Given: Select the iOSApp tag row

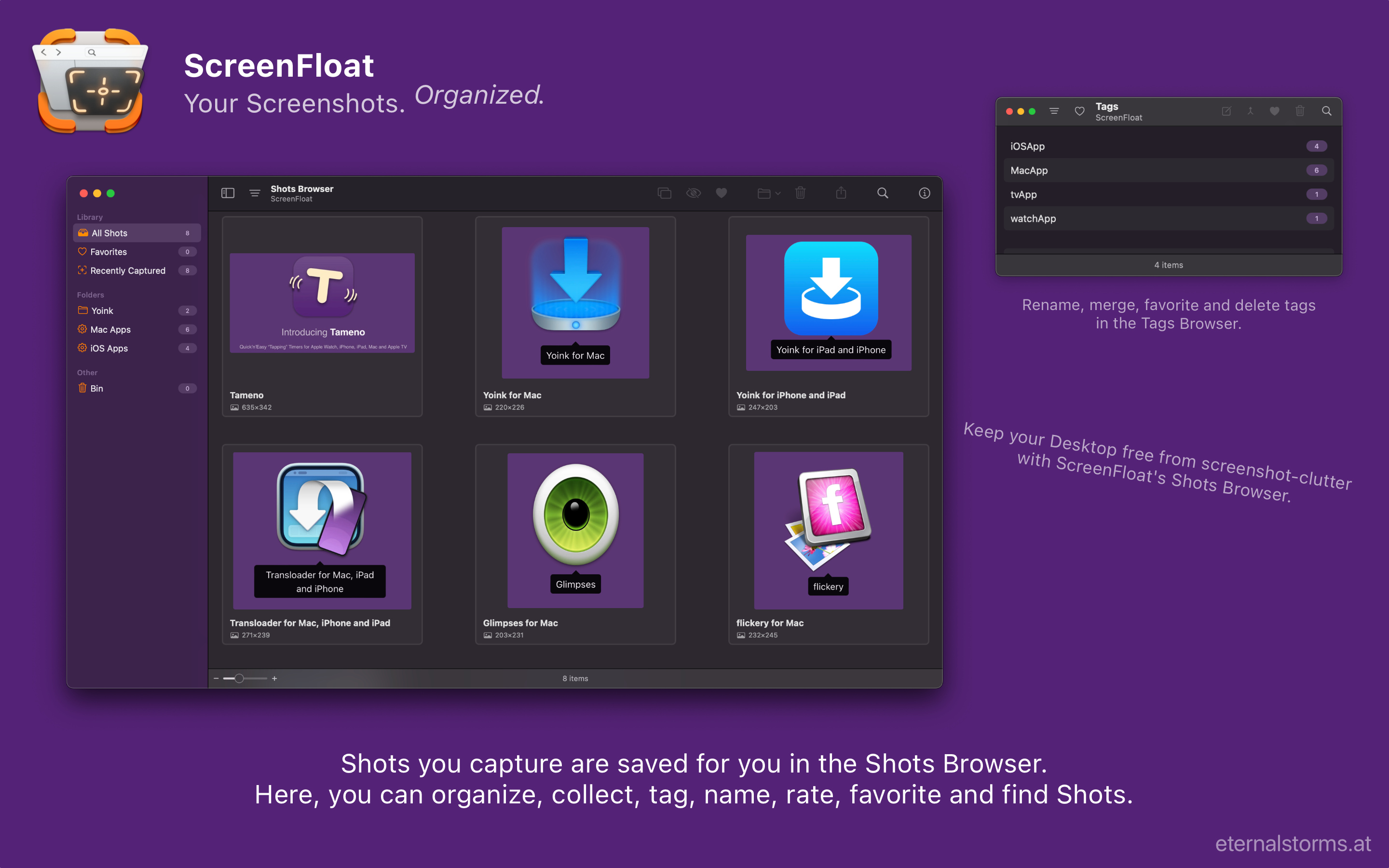Looking at the screenshot, I should tap(1169, 147).
